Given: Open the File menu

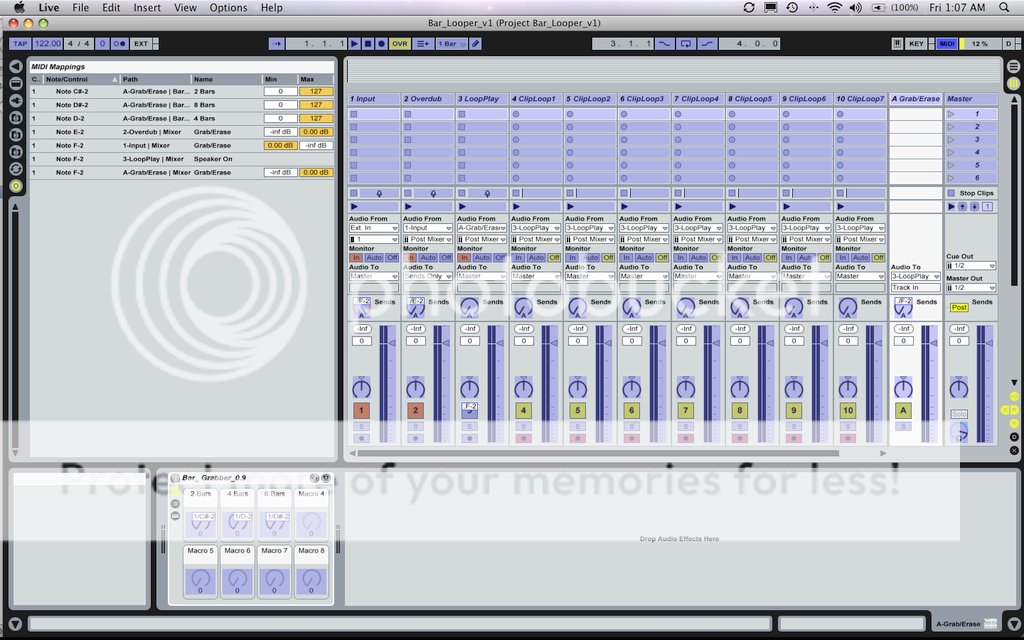Looking at the screenshot, I should pos(80,8).
